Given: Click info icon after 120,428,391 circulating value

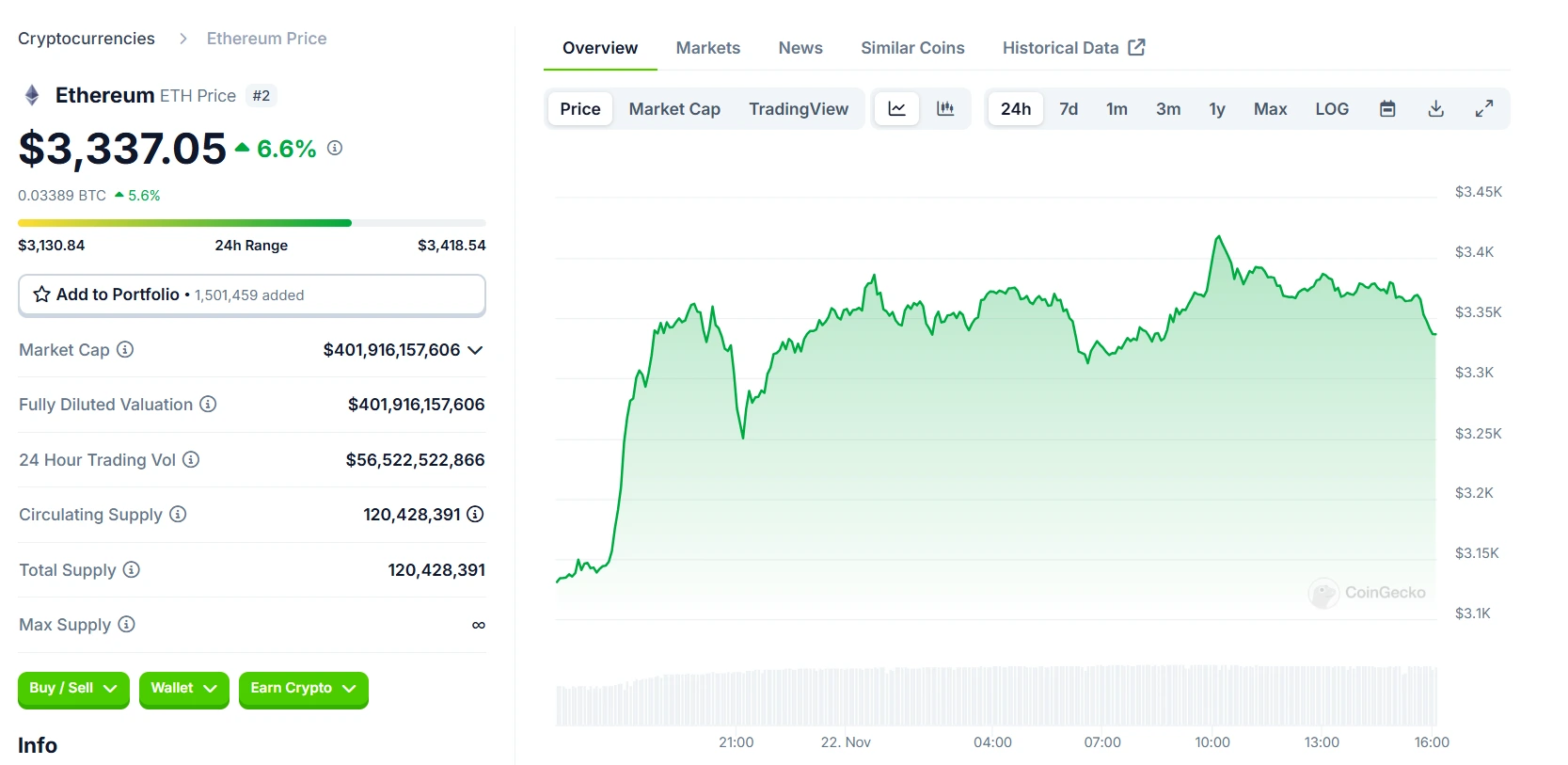Looking at the screenshot, I should tap(475, 514).
